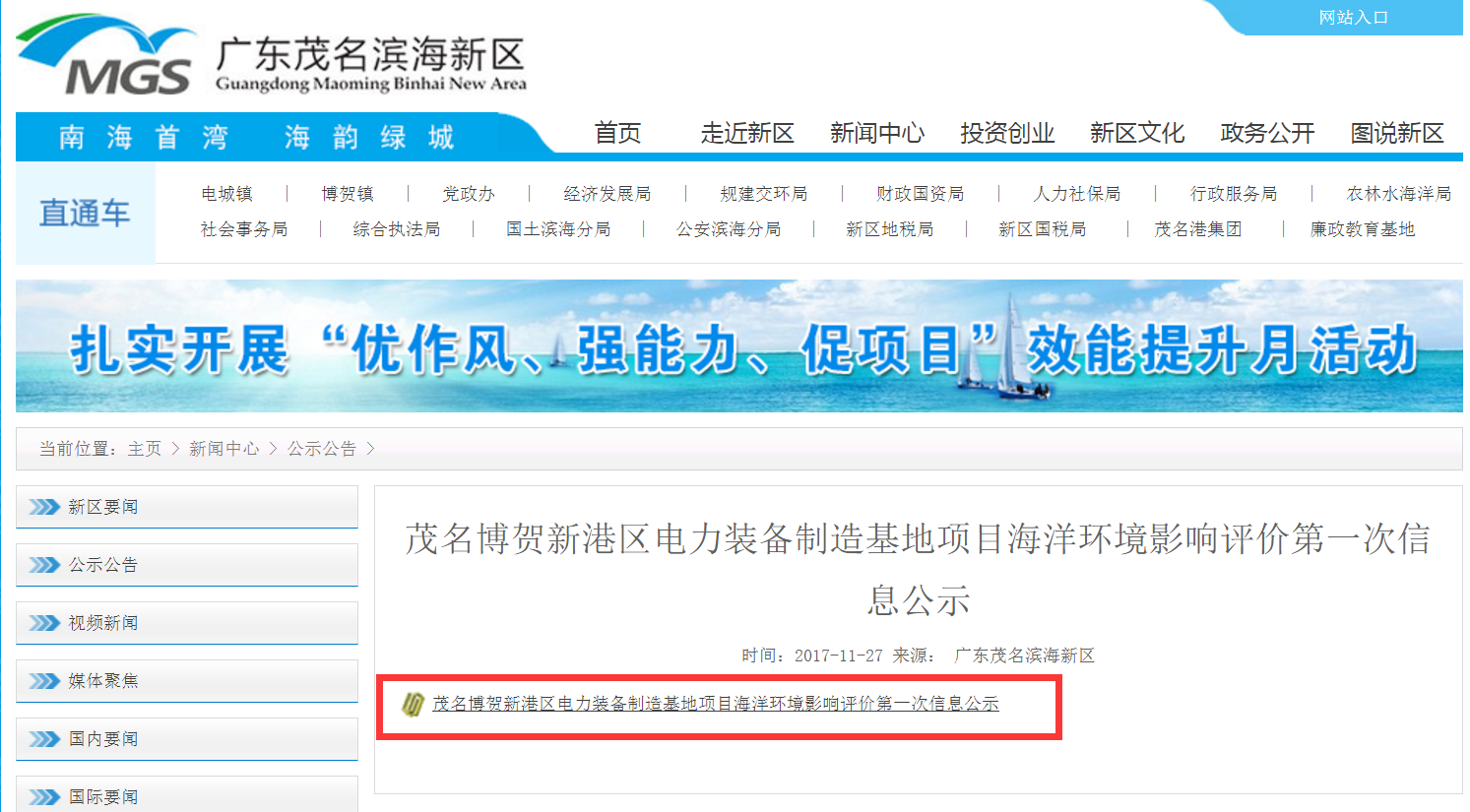The image size is (1470, 812).
Task: Click 公示公告 in the breadcrumb trail
Action: pyautogui.click(x=322, y=449)
